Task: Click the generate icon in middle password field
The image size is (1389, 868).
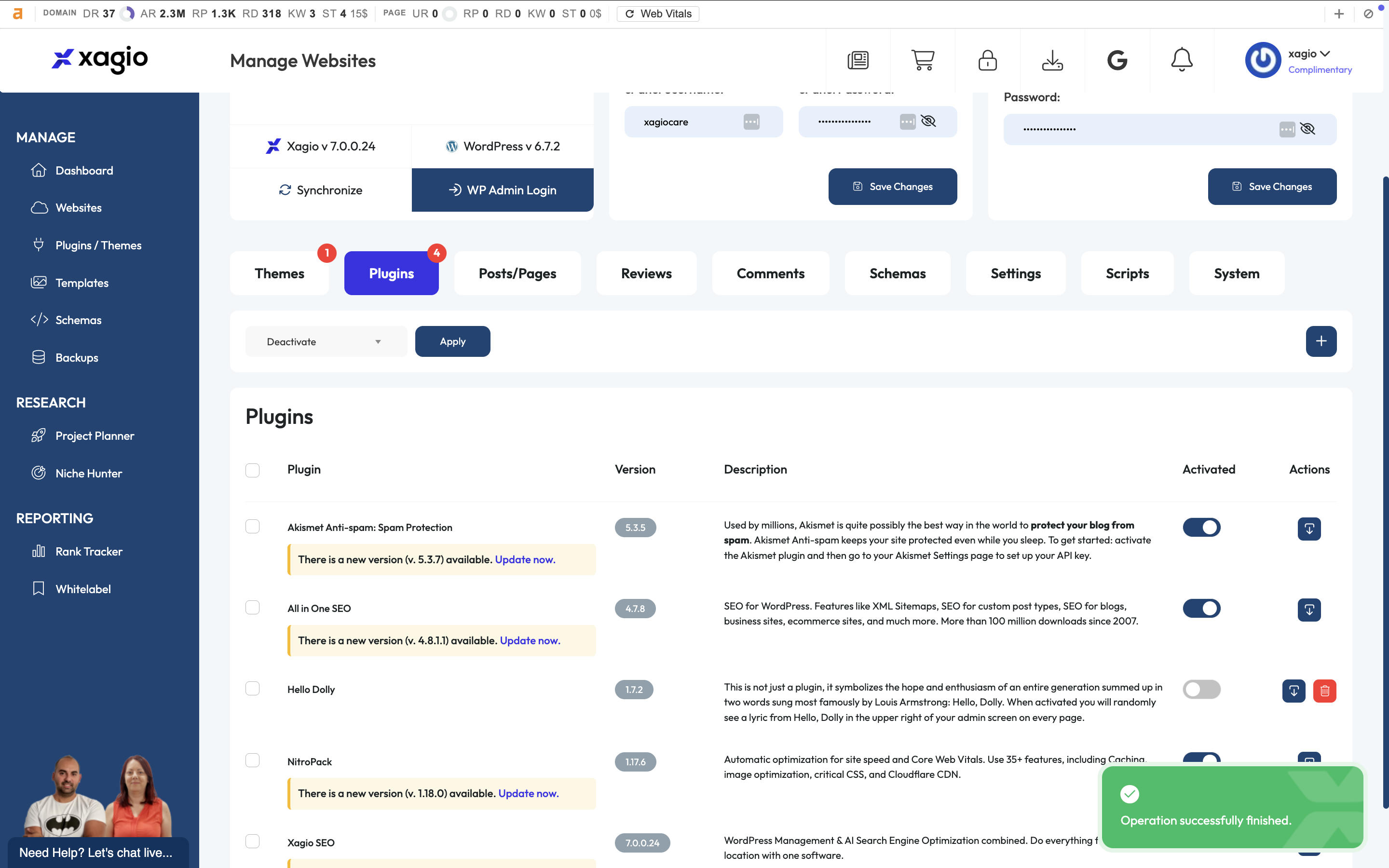Action: tap(908, 122)
